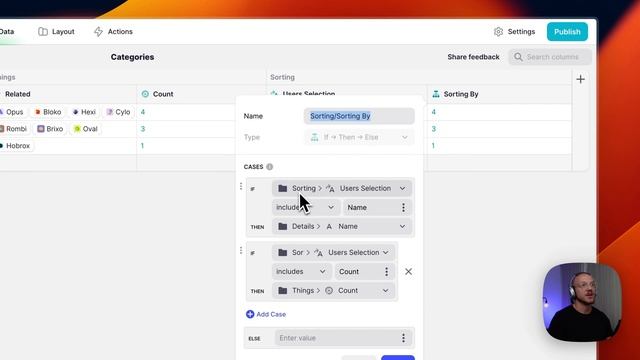Open the Actions tab

[x=113, y=31]
